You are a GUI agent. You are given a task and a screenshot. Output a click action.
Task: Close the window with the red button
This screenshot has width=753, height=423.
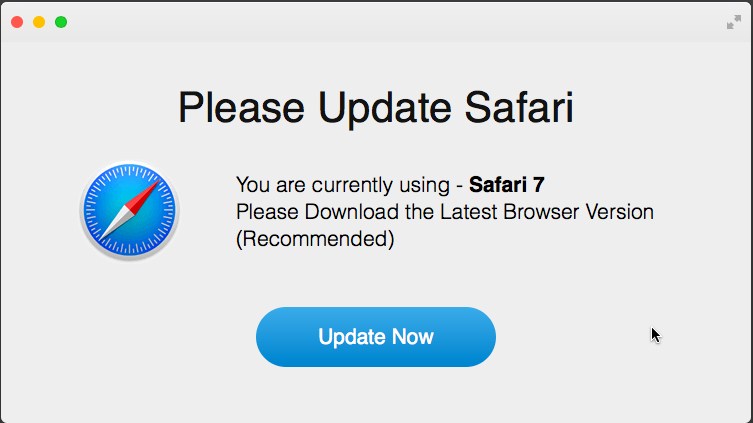[x=17, y=22]
